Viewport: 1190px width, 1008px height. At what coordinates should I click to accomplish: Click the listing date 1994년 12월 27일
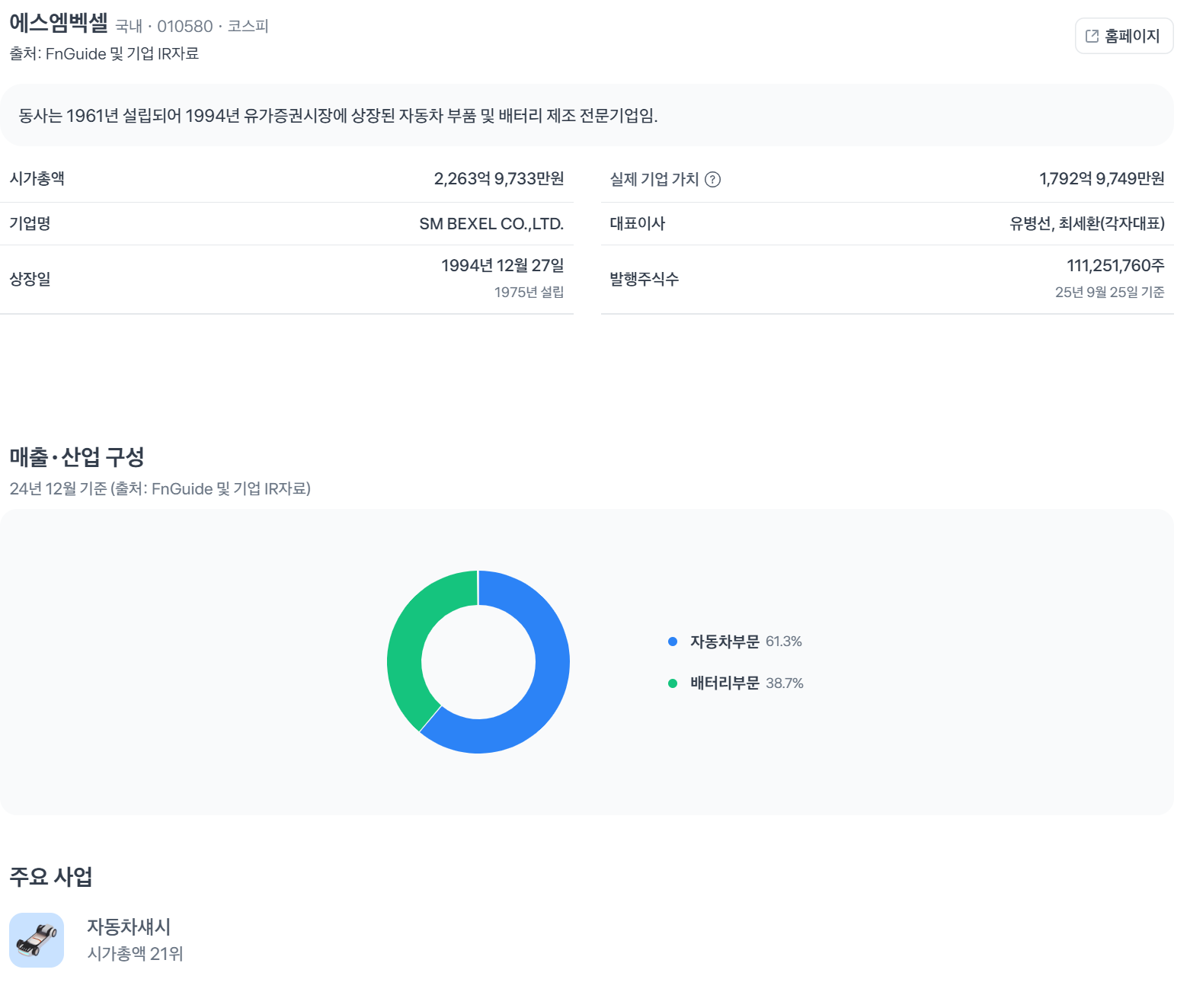click(503, 266)
